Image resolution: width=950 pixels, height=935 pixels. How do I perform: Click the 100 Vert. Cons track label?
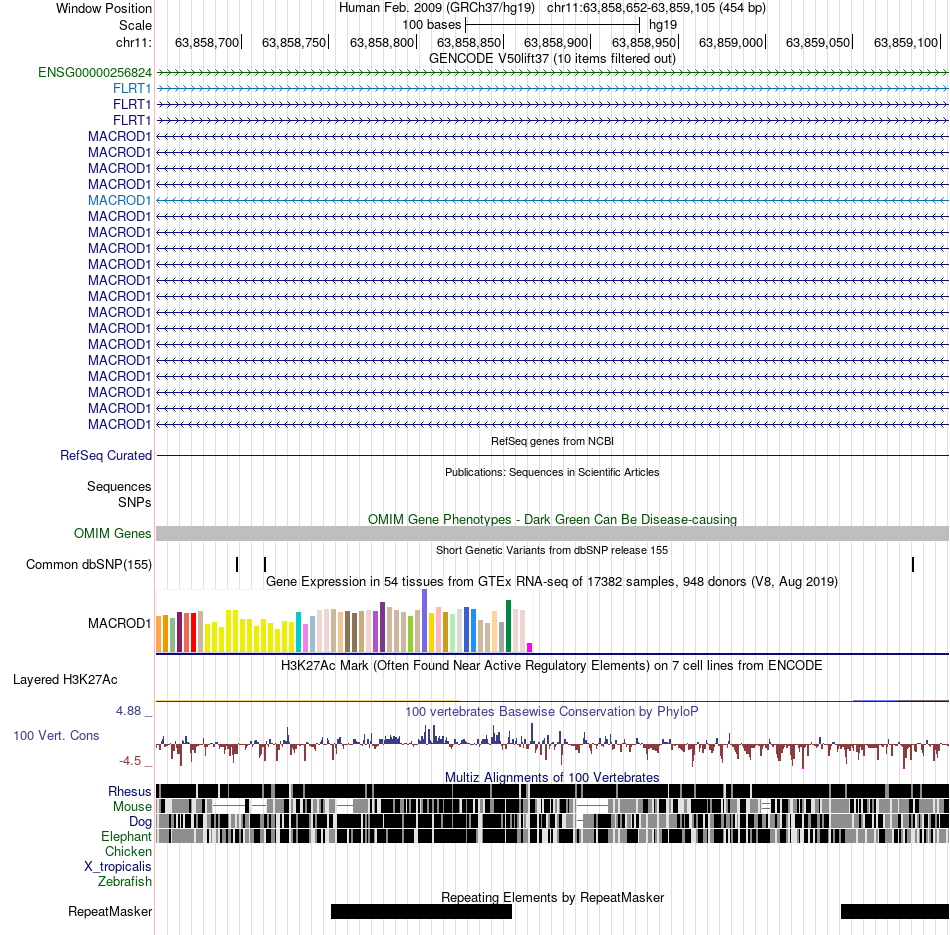point(56,736)
